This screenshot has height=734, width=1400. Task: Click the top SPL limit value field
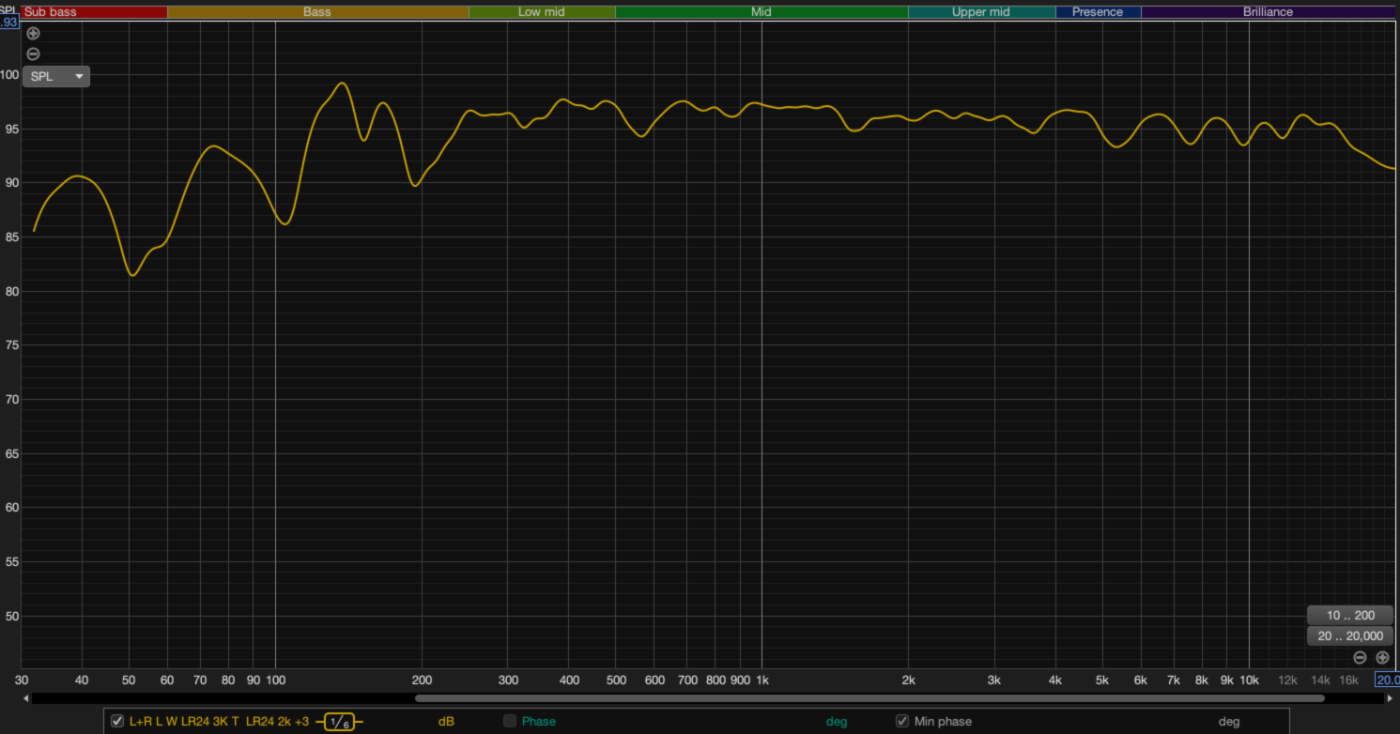pyautogui.click(x=9, y=22)
